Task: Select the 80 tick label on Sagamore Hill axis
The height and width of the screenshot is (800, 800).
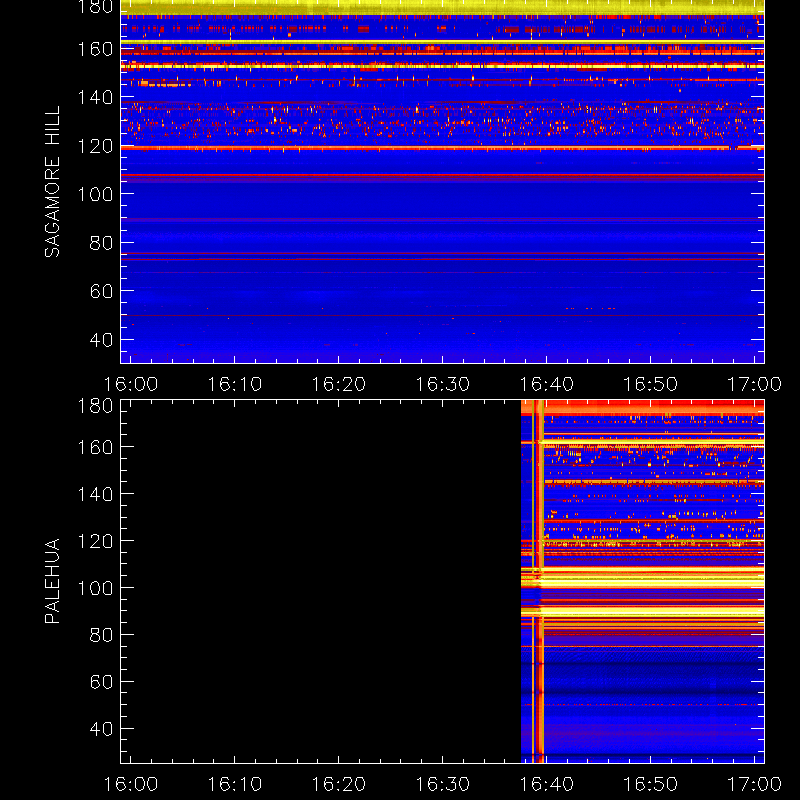Action: click(x=101, y=243)
